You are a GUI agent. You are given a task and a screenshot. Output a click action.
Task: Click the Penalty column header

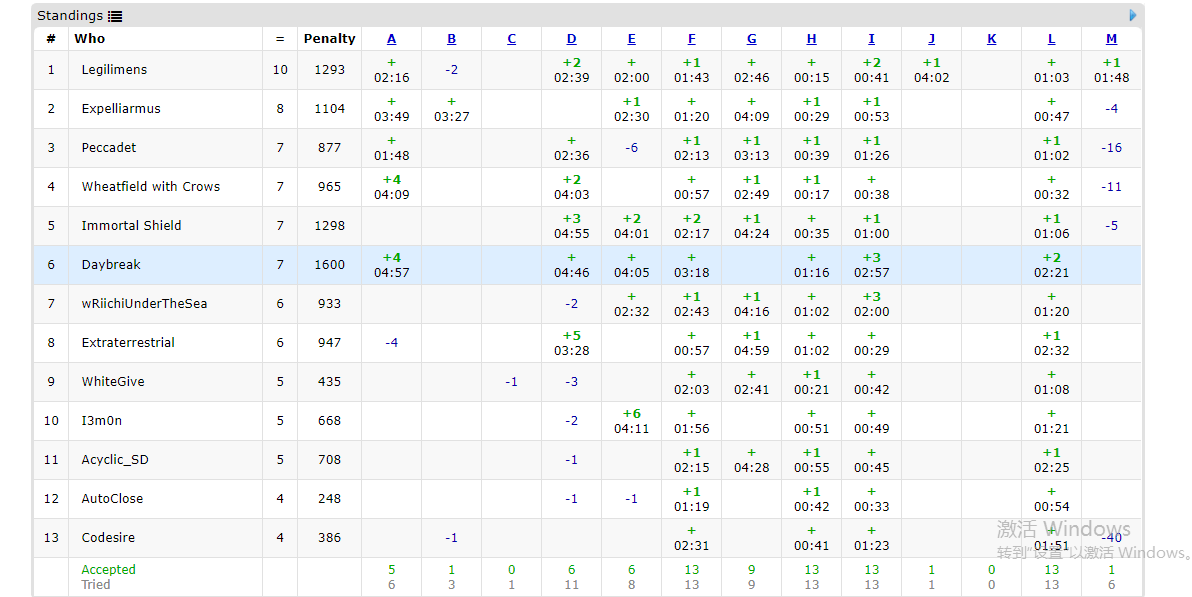(x=329, y=39)
